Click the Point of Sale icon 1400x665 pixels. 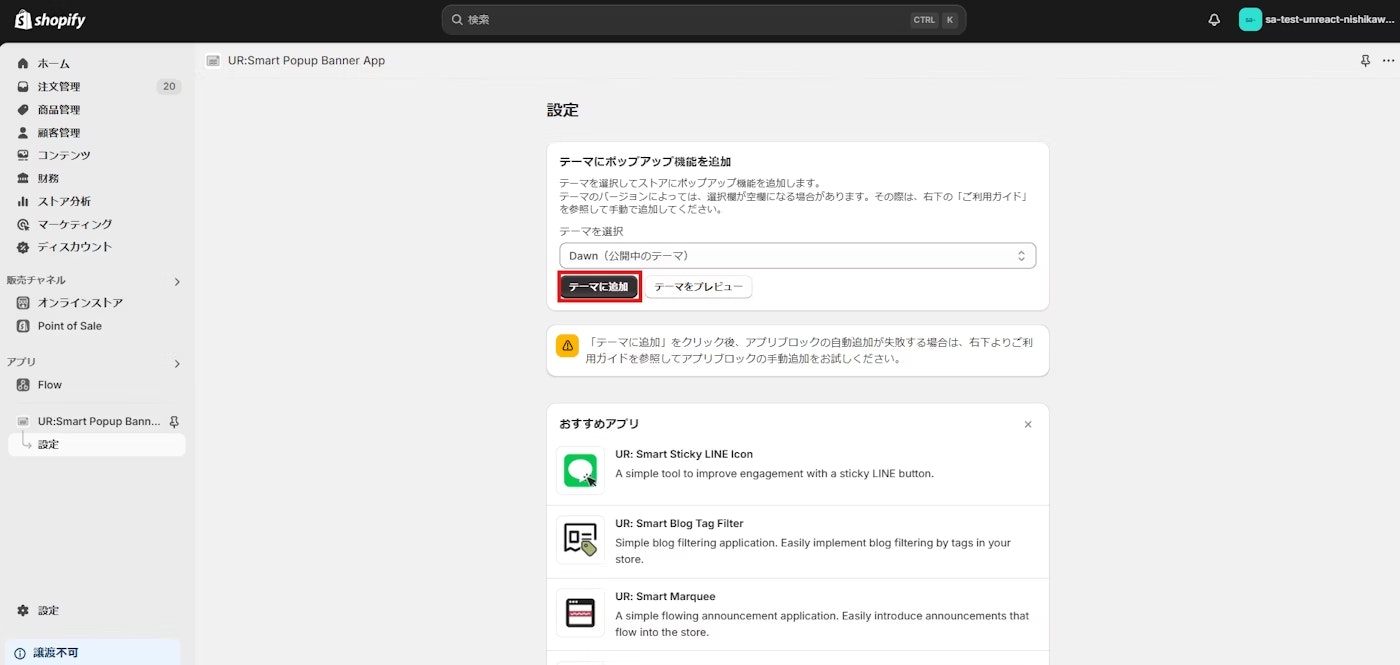(23, 326)
